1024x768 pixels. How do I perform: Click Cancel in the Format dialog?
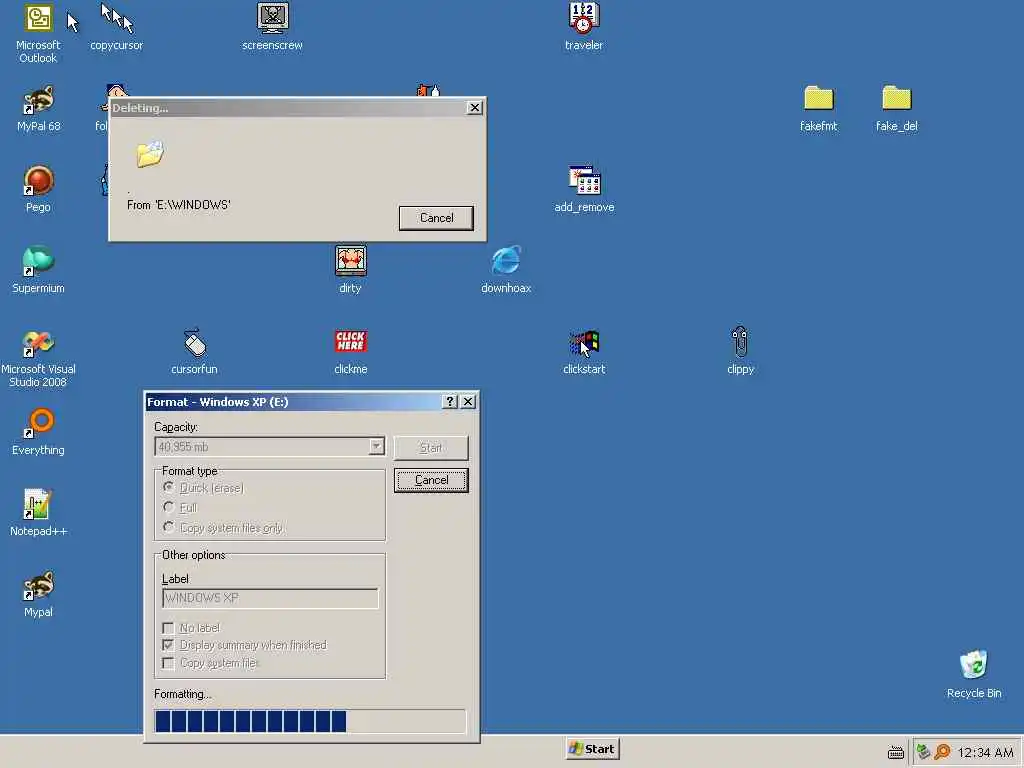coord(431,480)
